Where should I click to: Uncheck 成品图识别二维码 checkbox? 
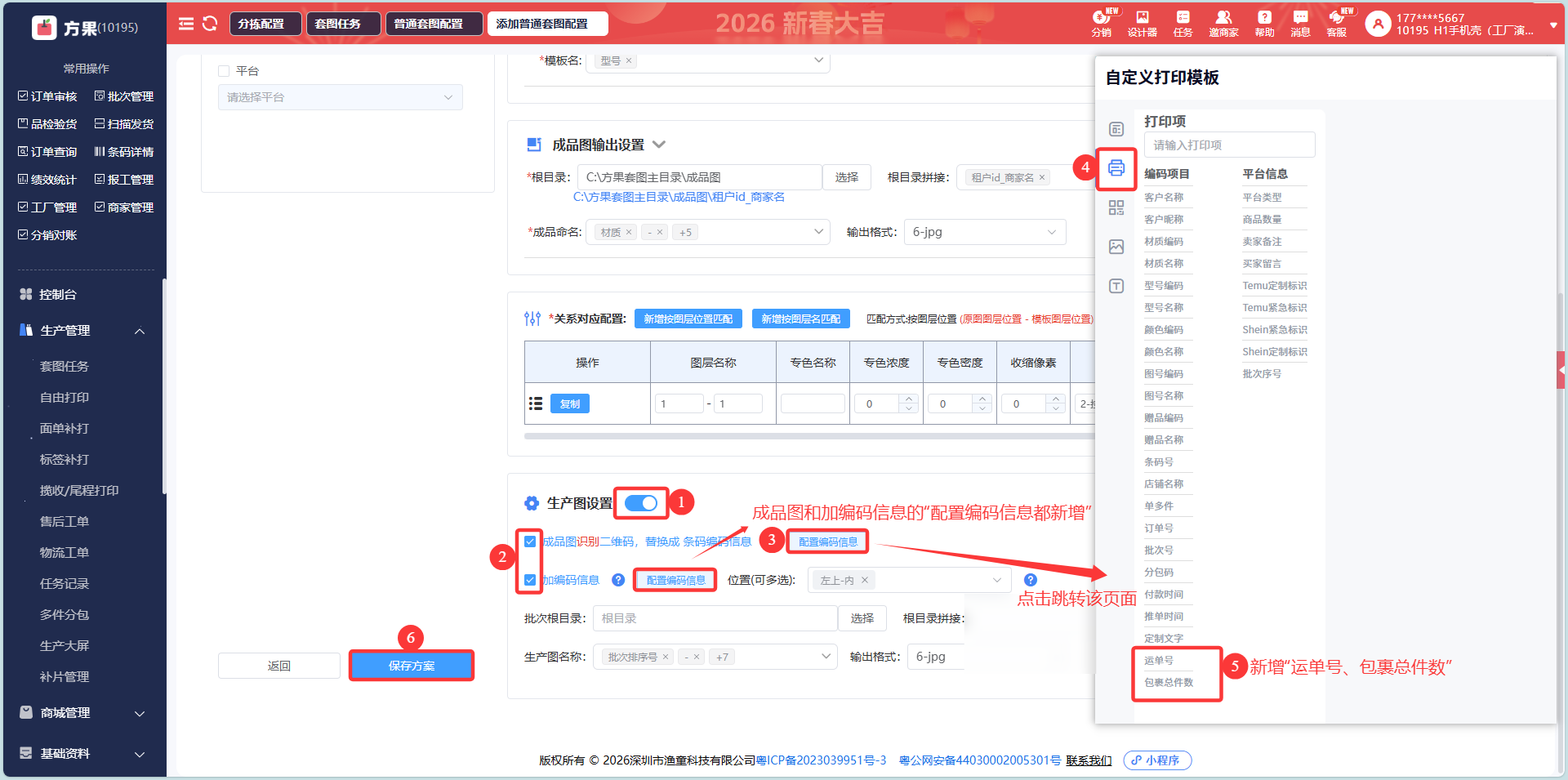[x=530, y=542]
